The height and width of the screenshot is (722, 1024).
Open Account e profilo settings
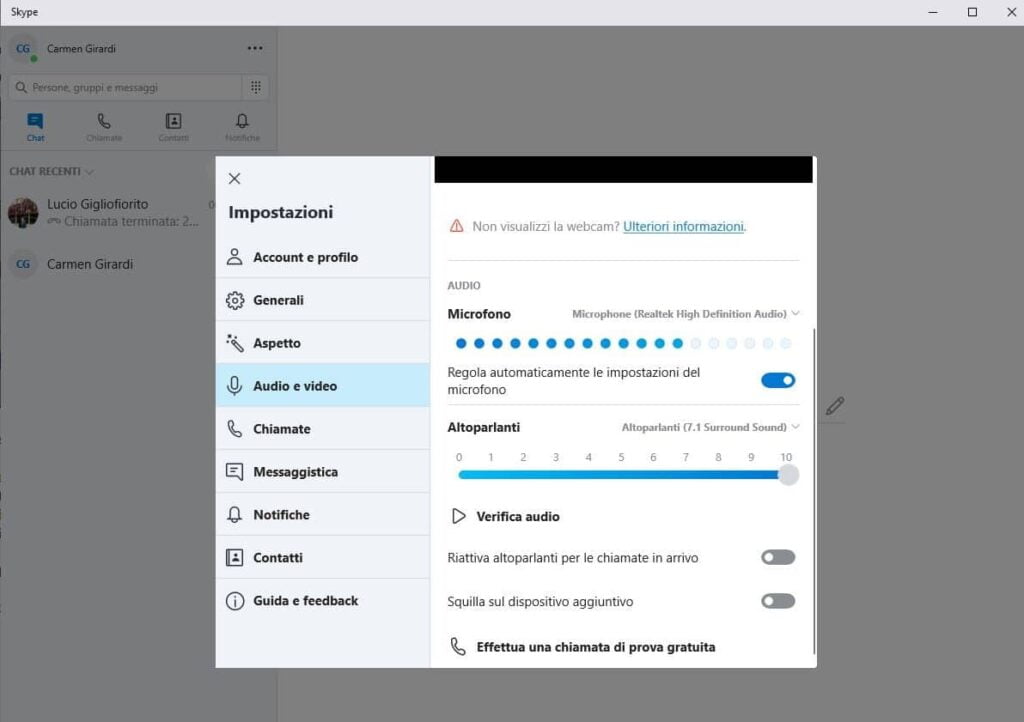click(x=323, y=257)
